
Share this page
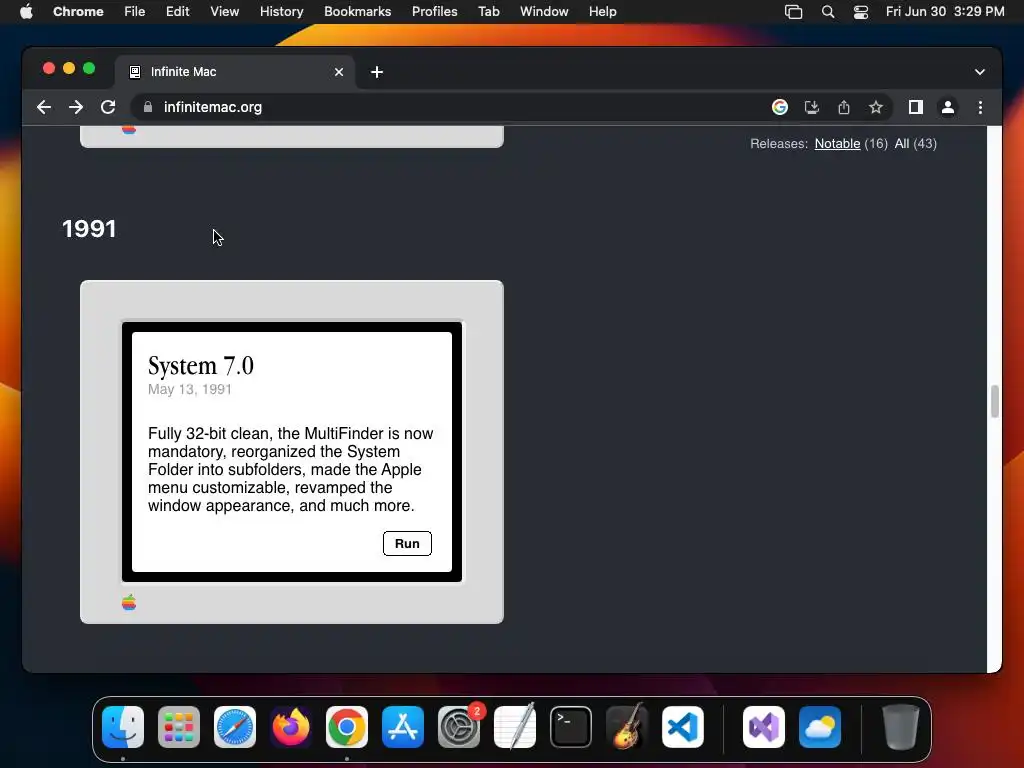coord(844,107)
